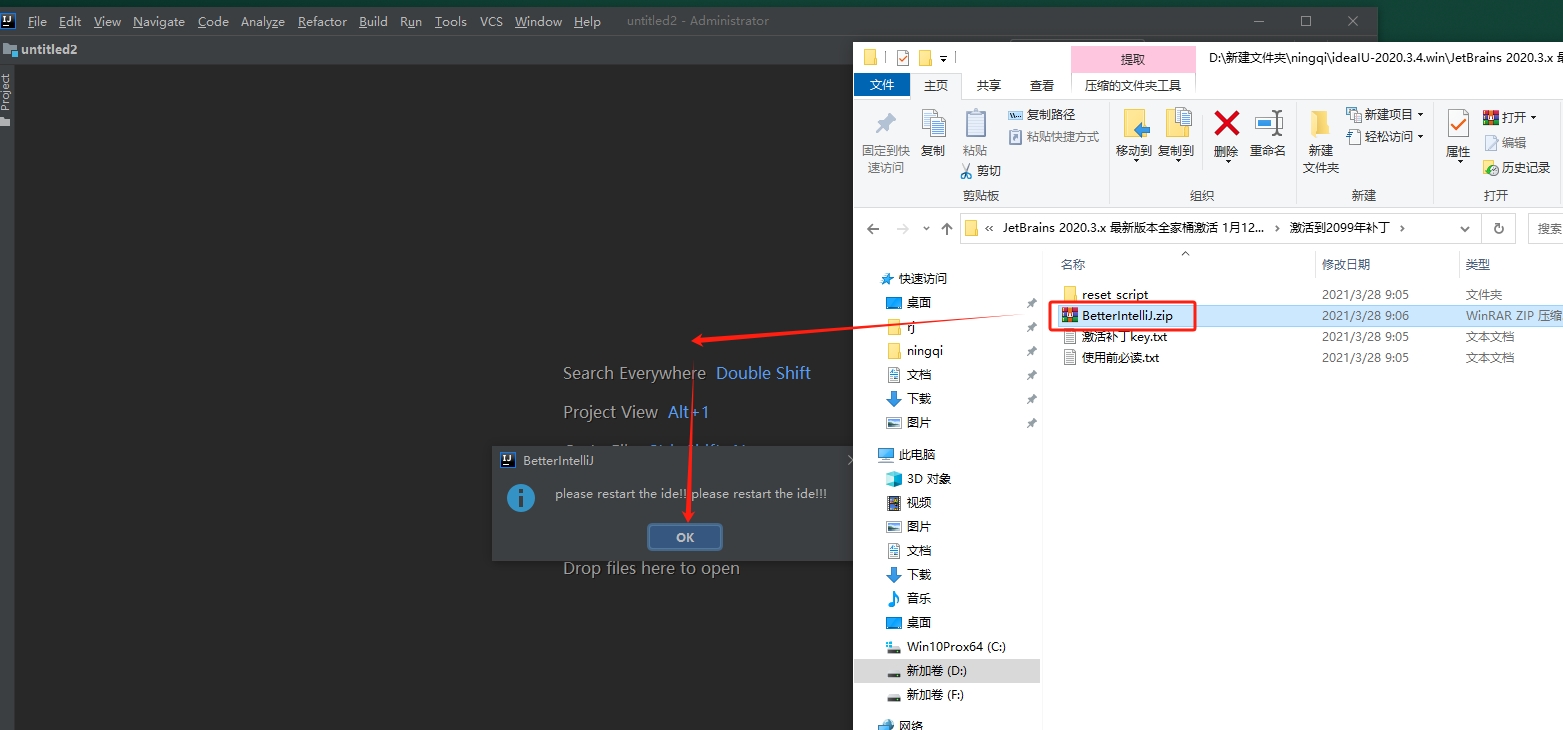Open the Navigate menu
Viewport: 1563px width, 730px height.
(159, 21)
